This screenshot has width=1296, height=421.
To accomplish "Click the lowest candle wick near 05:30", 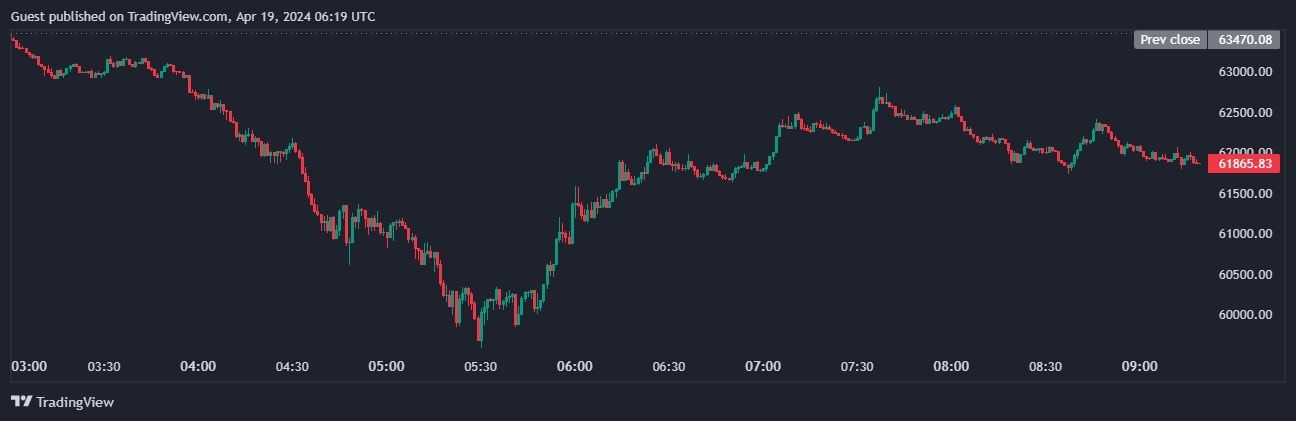I will pos(481,342).
